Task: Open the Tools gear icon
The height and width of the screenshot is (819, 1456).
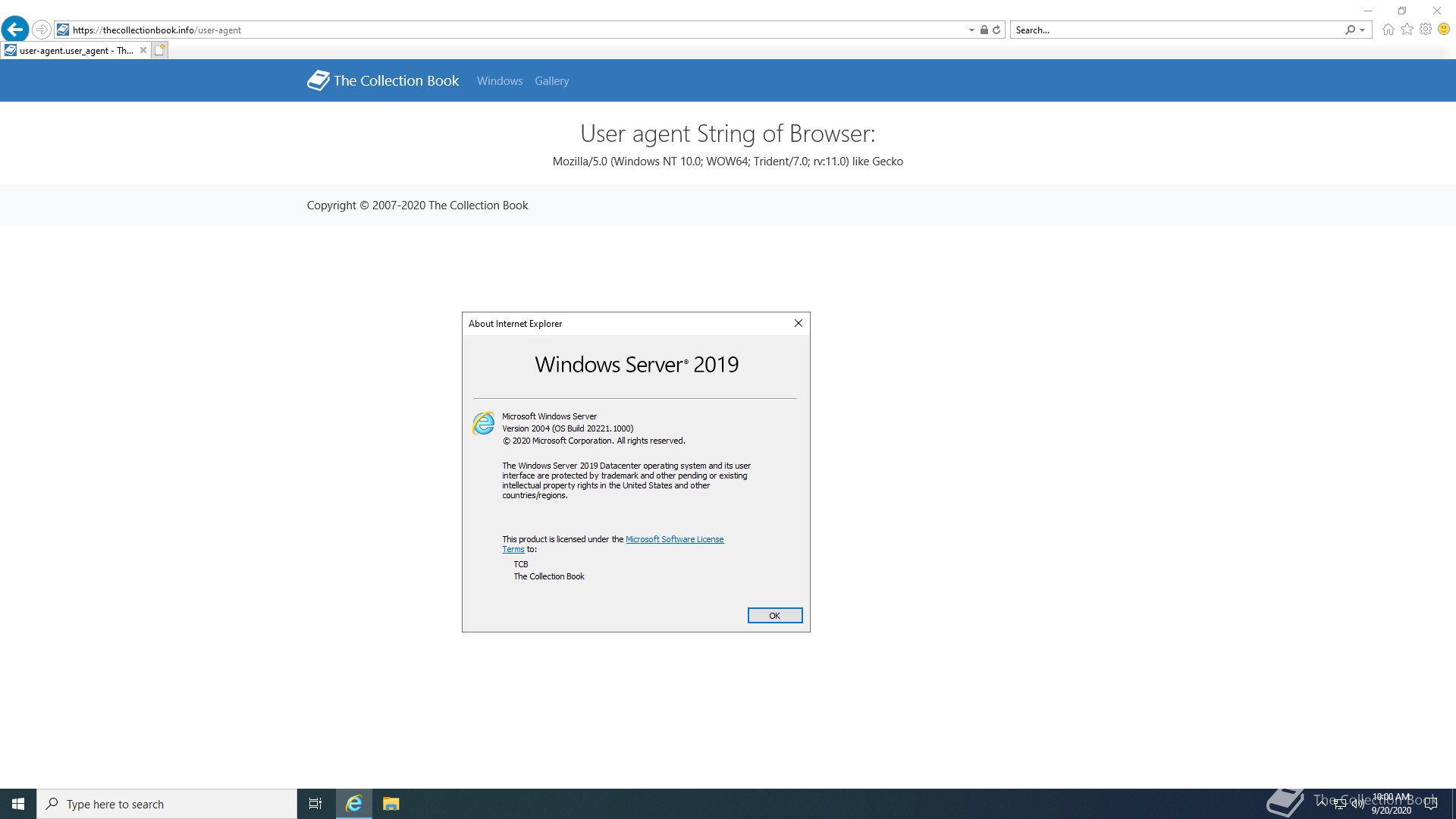Action: click(1426, 30)
